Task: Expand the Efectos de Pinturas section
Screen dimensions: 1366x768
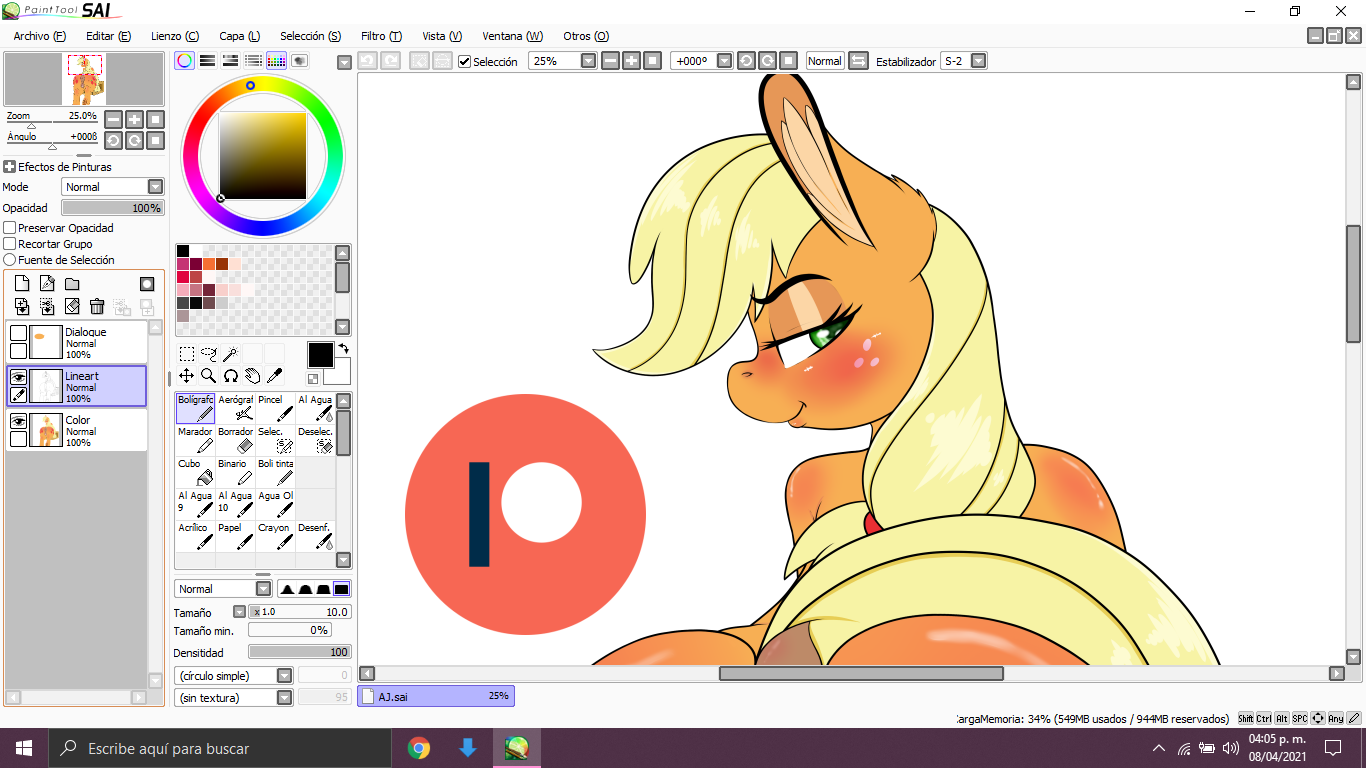Action: pos(9,167)
